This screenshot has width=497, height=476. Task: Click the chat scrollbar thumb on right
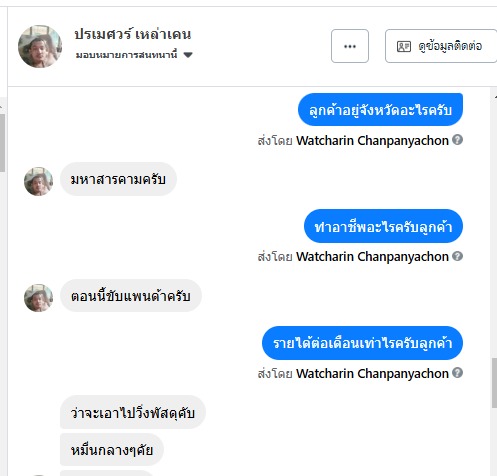494,383
